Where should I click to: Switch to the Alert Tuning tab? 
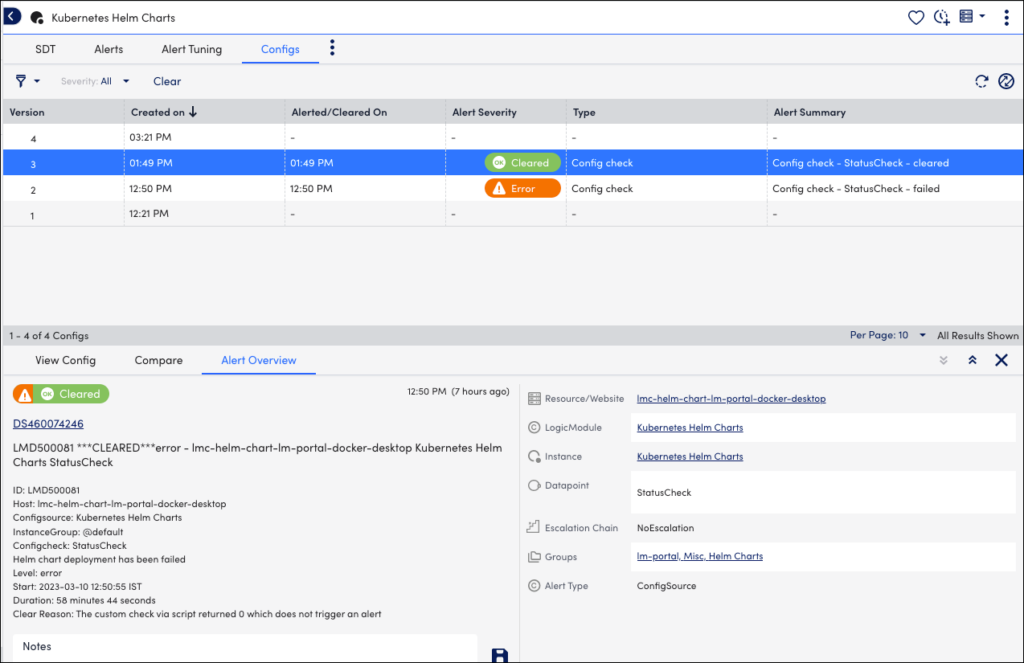[x=191, y=48]
